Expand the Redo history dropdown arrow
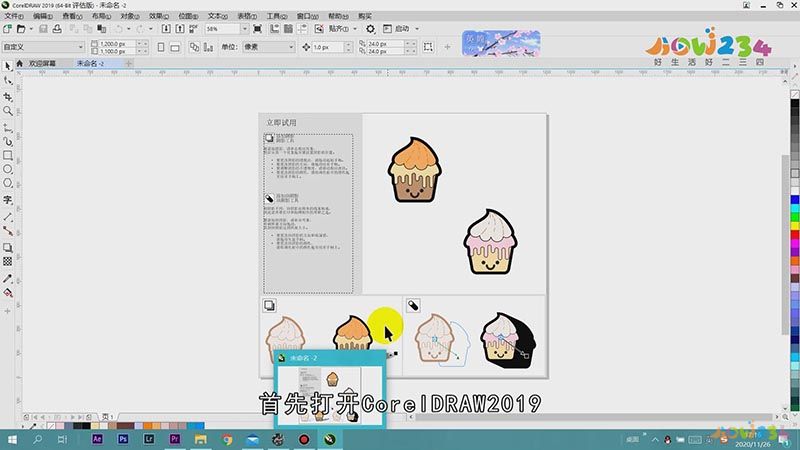The image size is (800, 450). click(151, 29)
